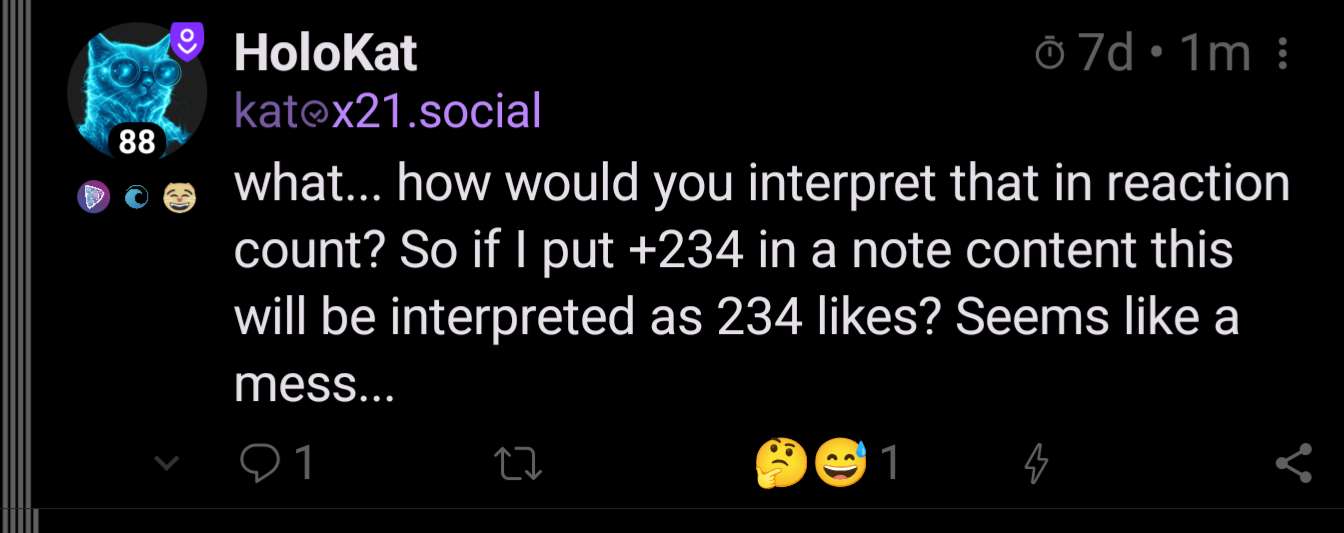1344x533 pixels.
Task: Click the blue wave badge under avatar
Action: (135, 199)
